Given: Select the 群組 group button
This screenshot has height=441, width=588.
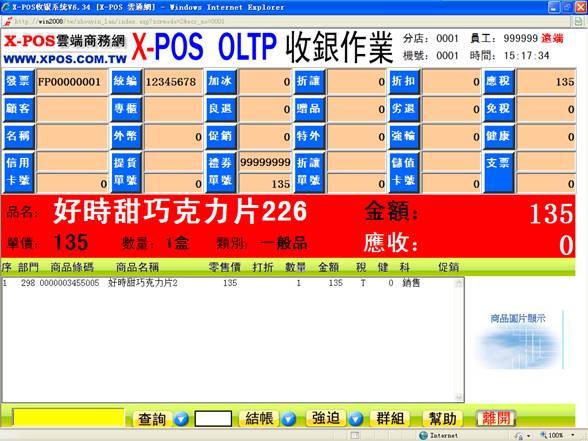Looking at the screenshot, I should pos(390,418).
